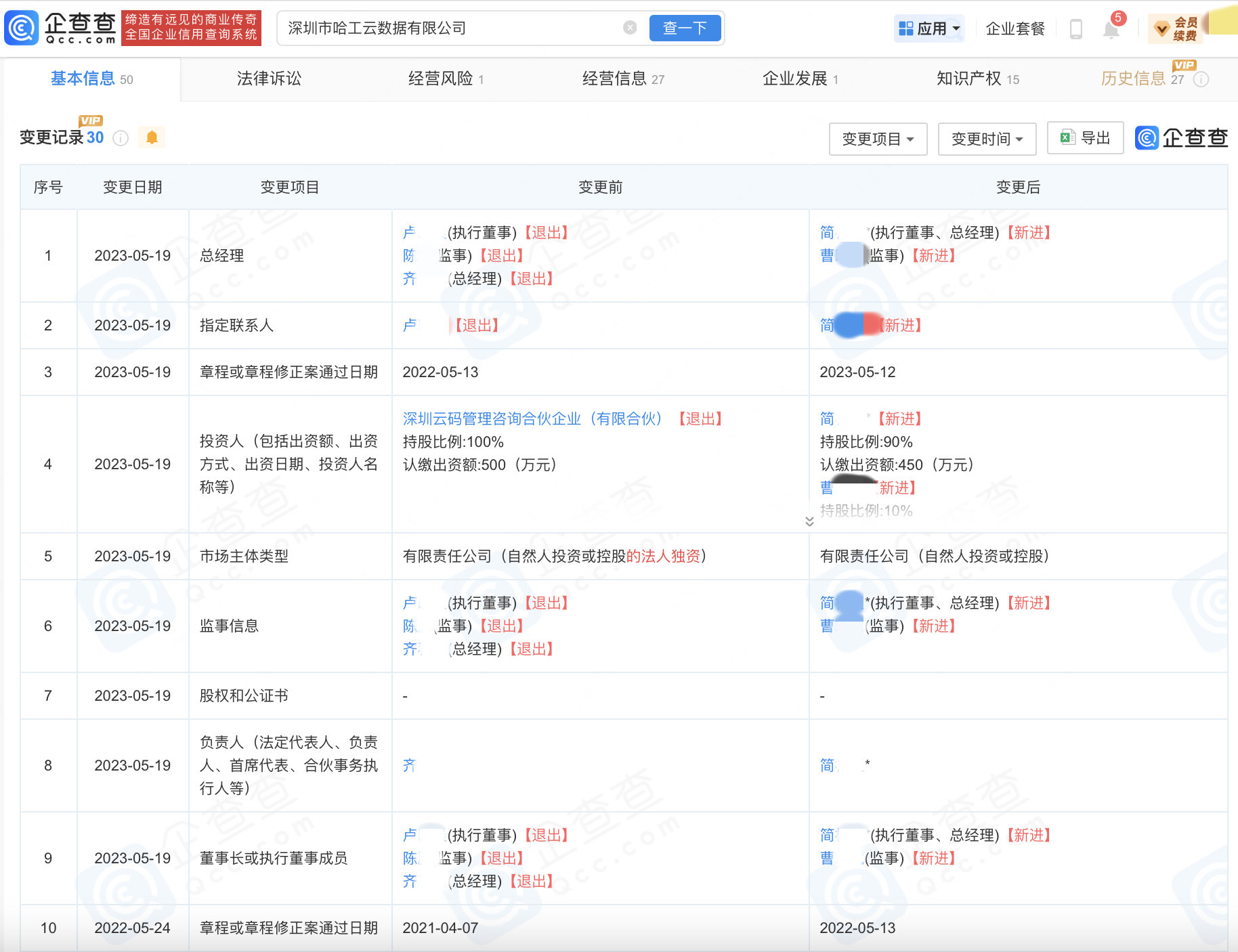This screenshot has height=952, width=1238.
Task: Select the 2021-04-07 value in row 10
Action: [x=440, y=928]
